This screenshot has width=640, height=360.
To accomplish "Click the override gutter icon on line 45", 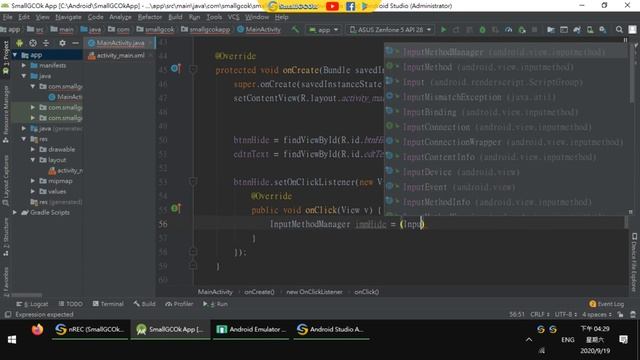I will [x=176, y=69].
